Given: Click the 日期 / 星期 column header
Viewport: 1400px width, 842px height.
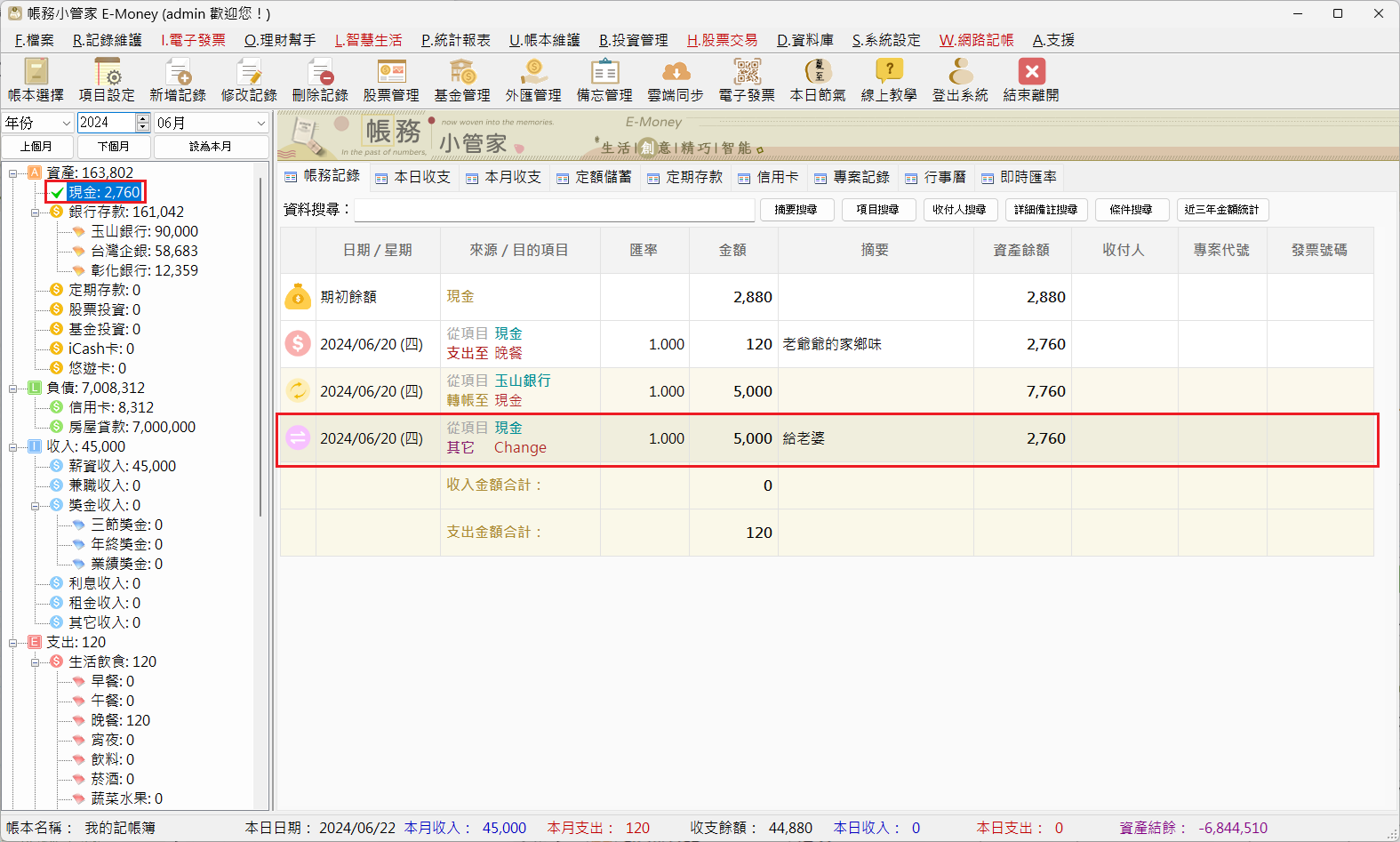Looking at the screenshot, I should pos(378,250).
